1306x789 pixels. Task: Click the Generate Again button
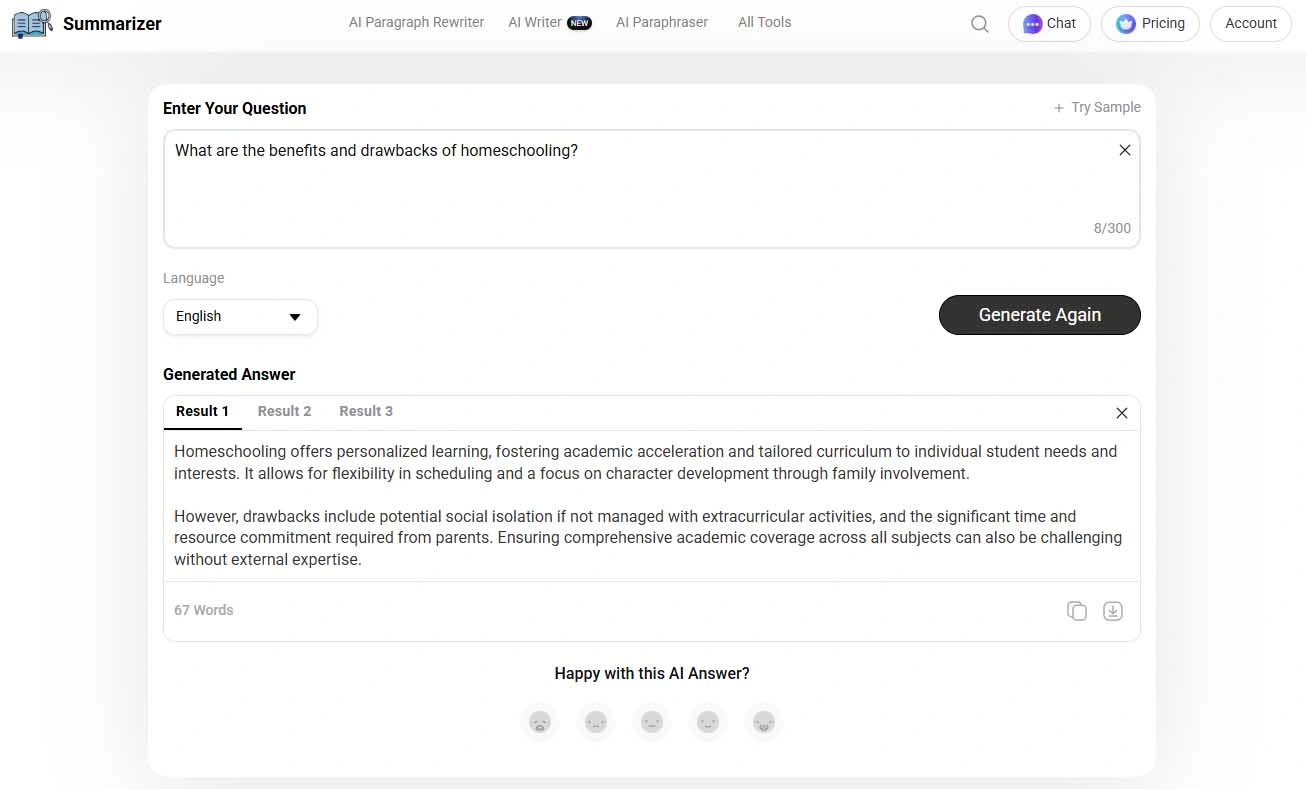click(1039, 315)
